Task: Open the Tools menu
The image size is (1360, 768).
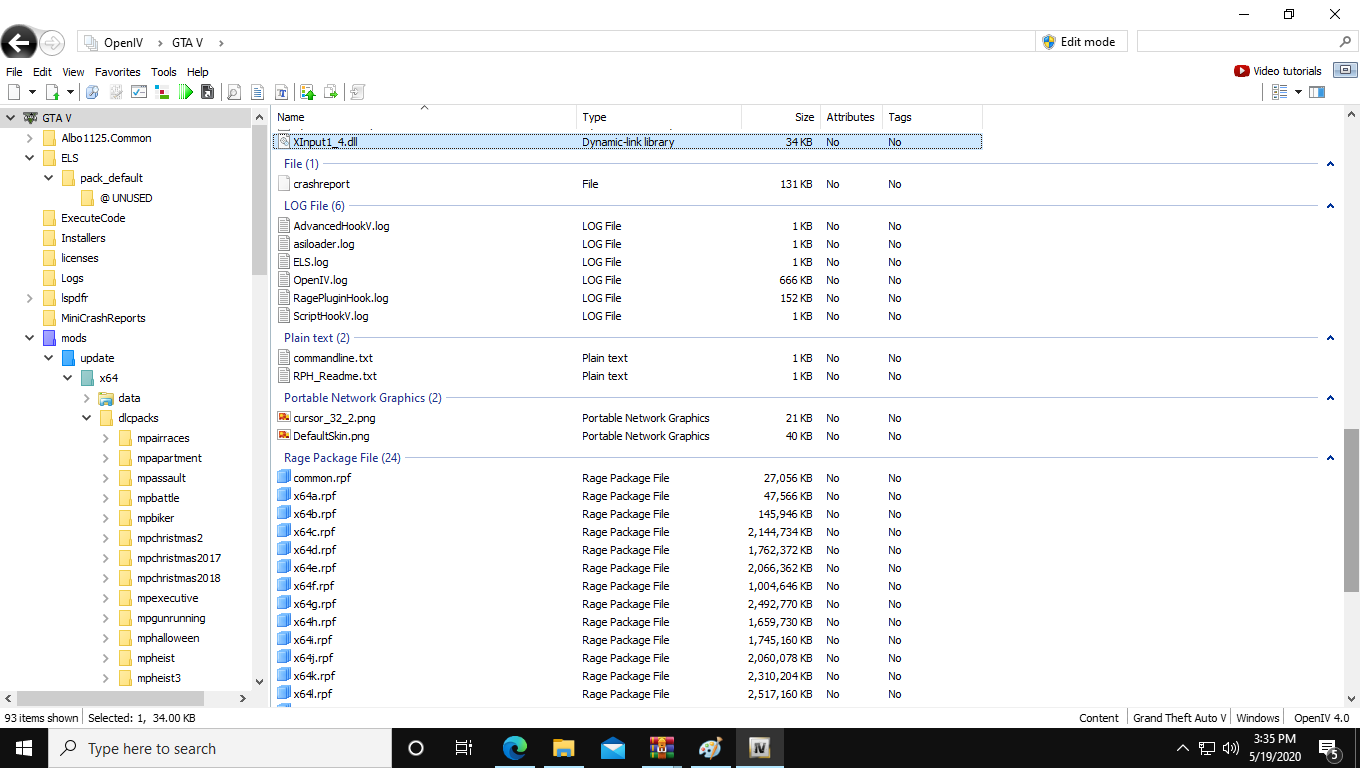Action: click(163, 72)
